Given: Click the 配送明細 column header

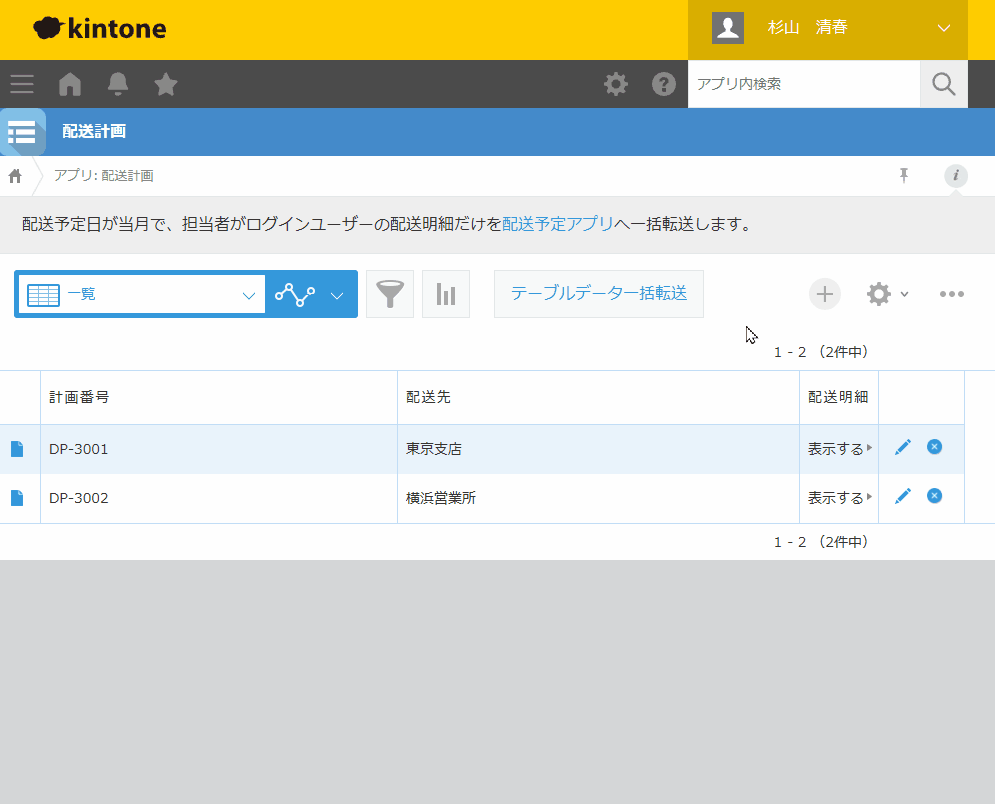Looking at the screenshot, I should 838,397.
